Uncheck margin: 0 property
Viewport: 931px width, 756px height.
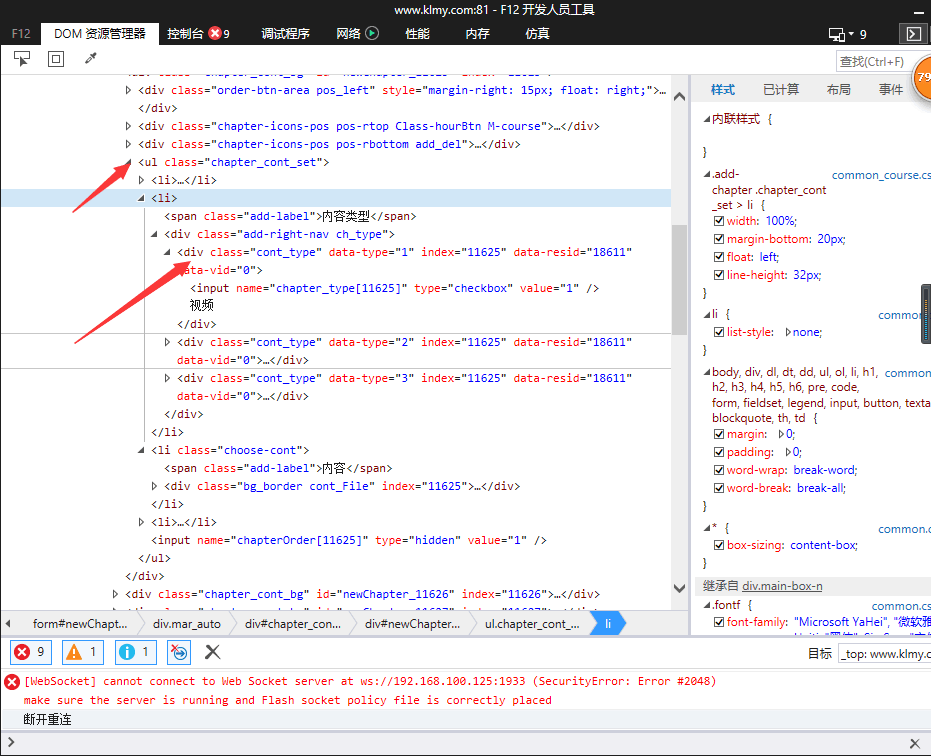click(718, 434)
